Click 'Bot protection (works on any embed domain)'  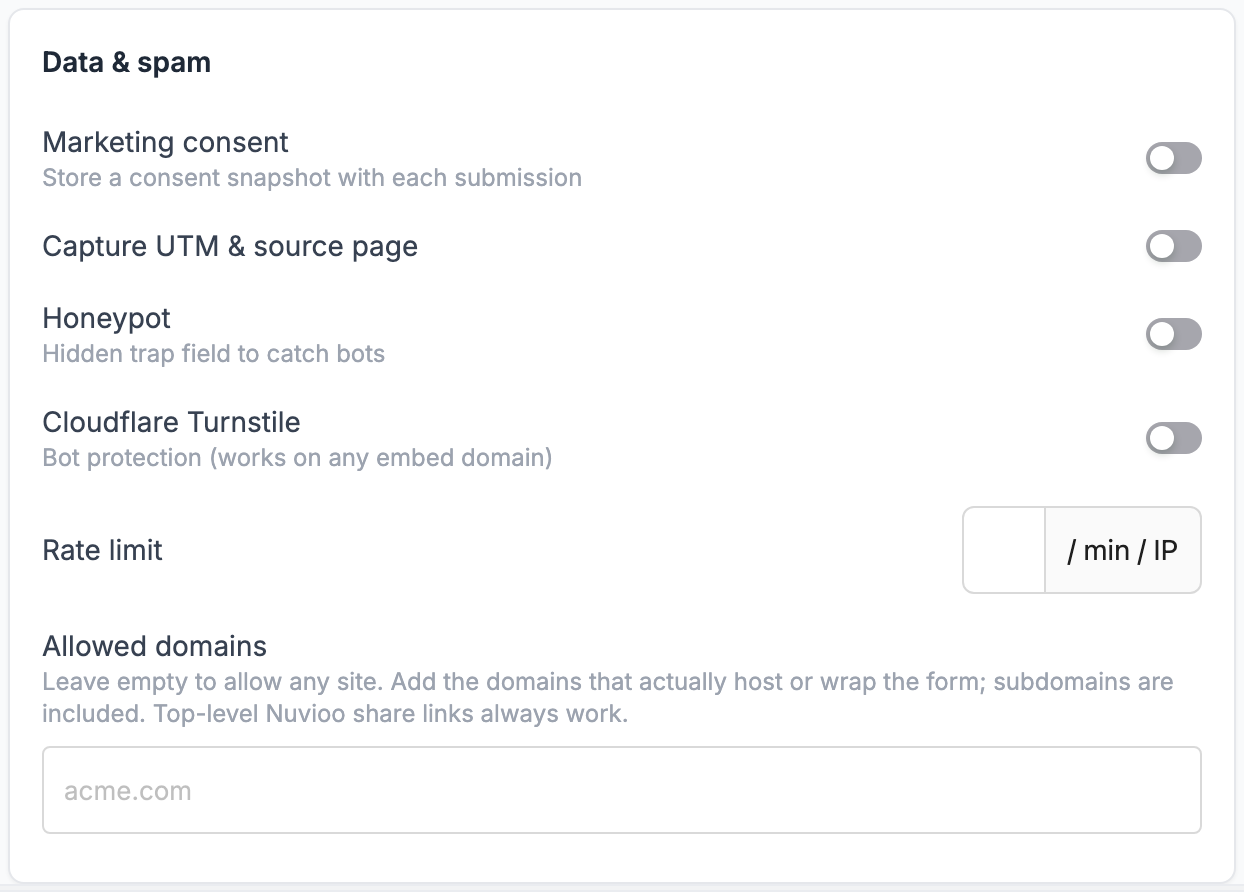point(297,458)
